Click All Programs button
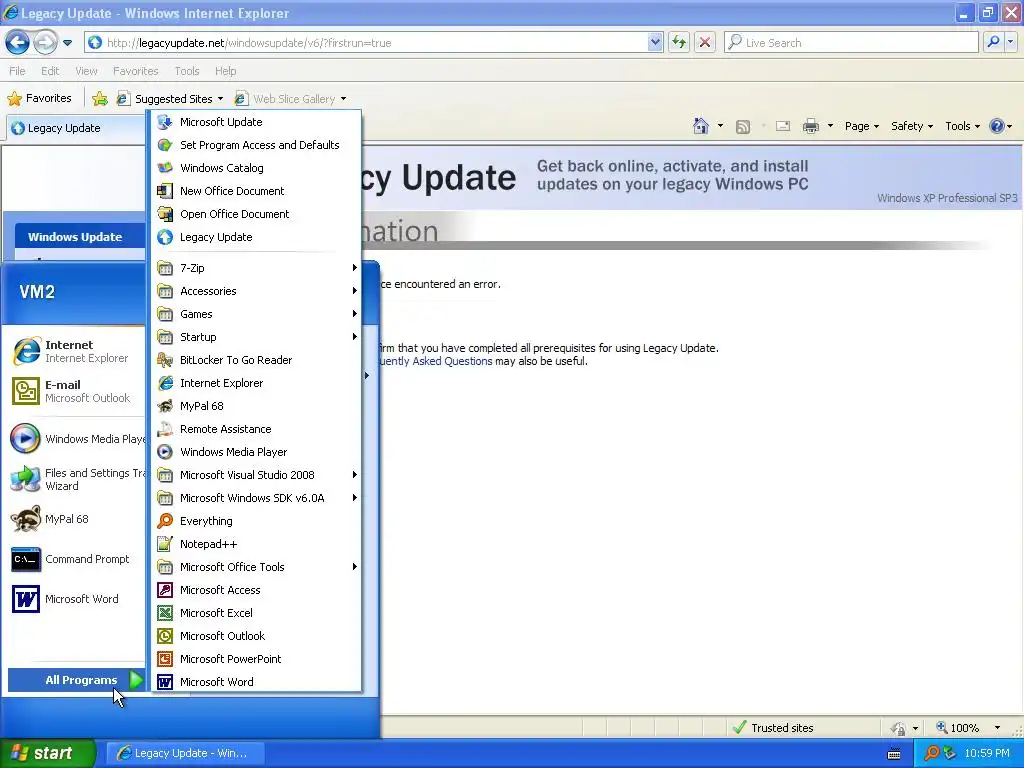Image resolution: width=1024 pixels, height=768 pixels. (76, 680)
